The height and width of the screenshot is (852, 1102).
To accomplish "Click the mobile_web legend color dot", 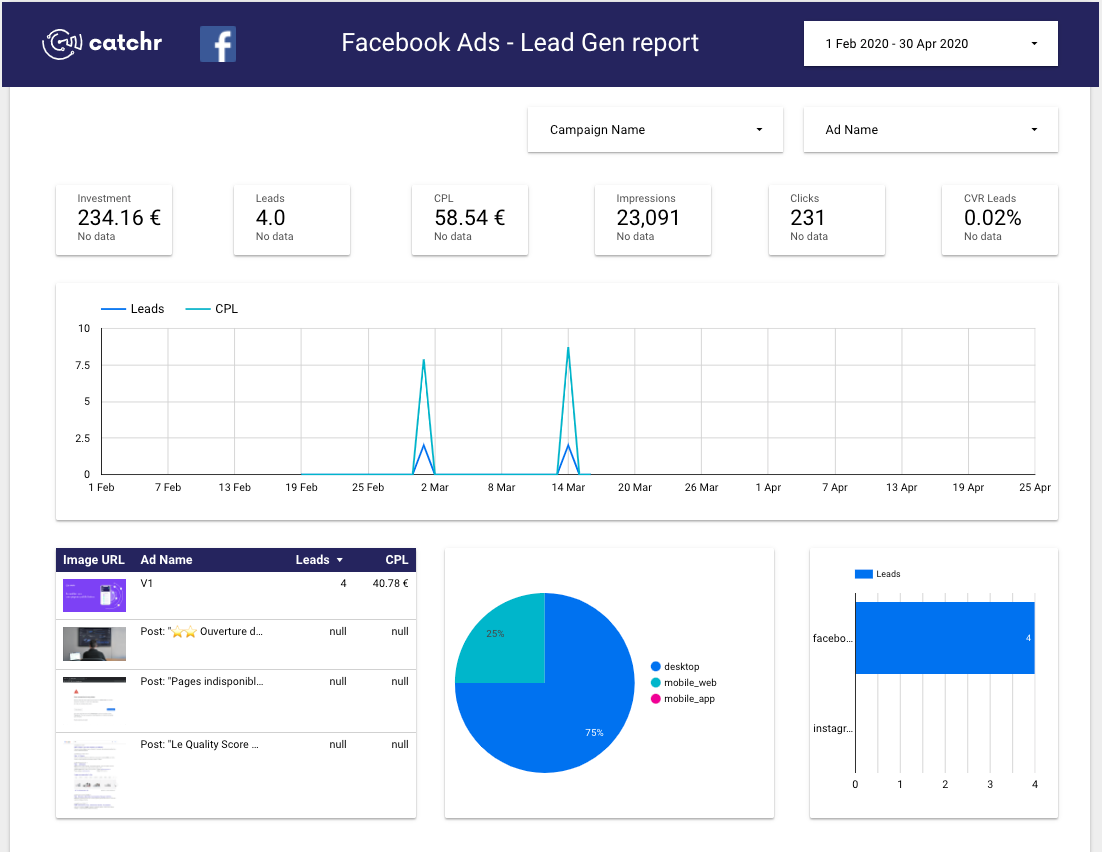I will (656, 682).
